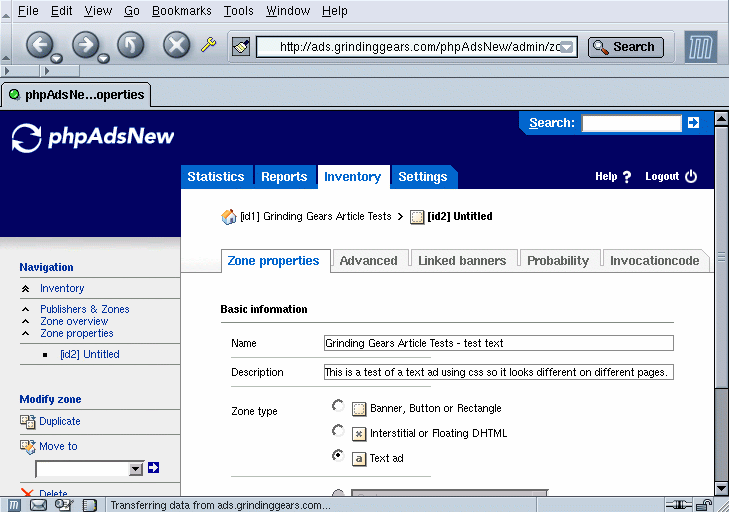
Task: Open the Go menu
Action: tap(132, 10)
